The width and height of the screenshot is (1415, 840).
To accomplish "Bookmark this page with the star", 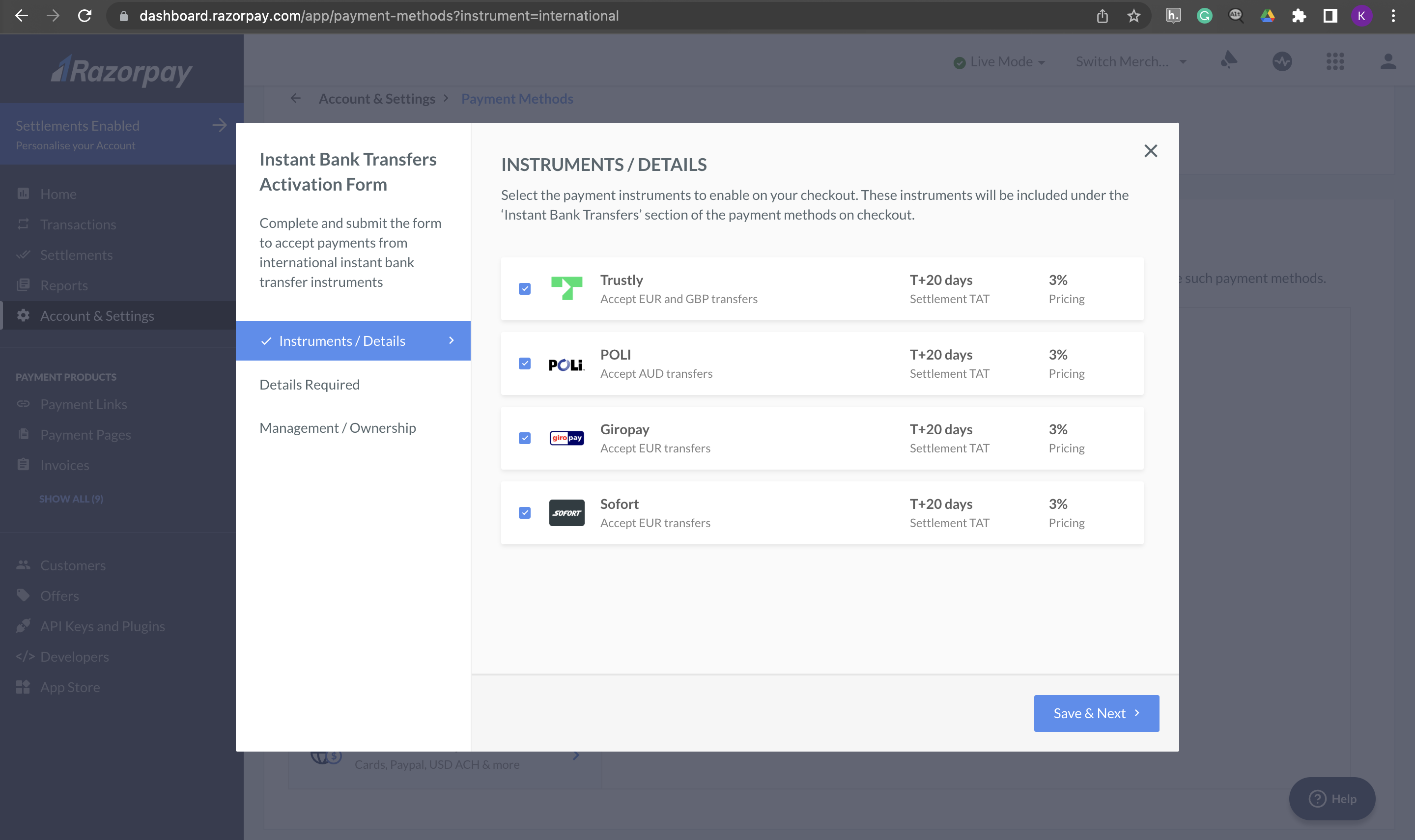I will pyautogui.click(x=1133, y=16).
